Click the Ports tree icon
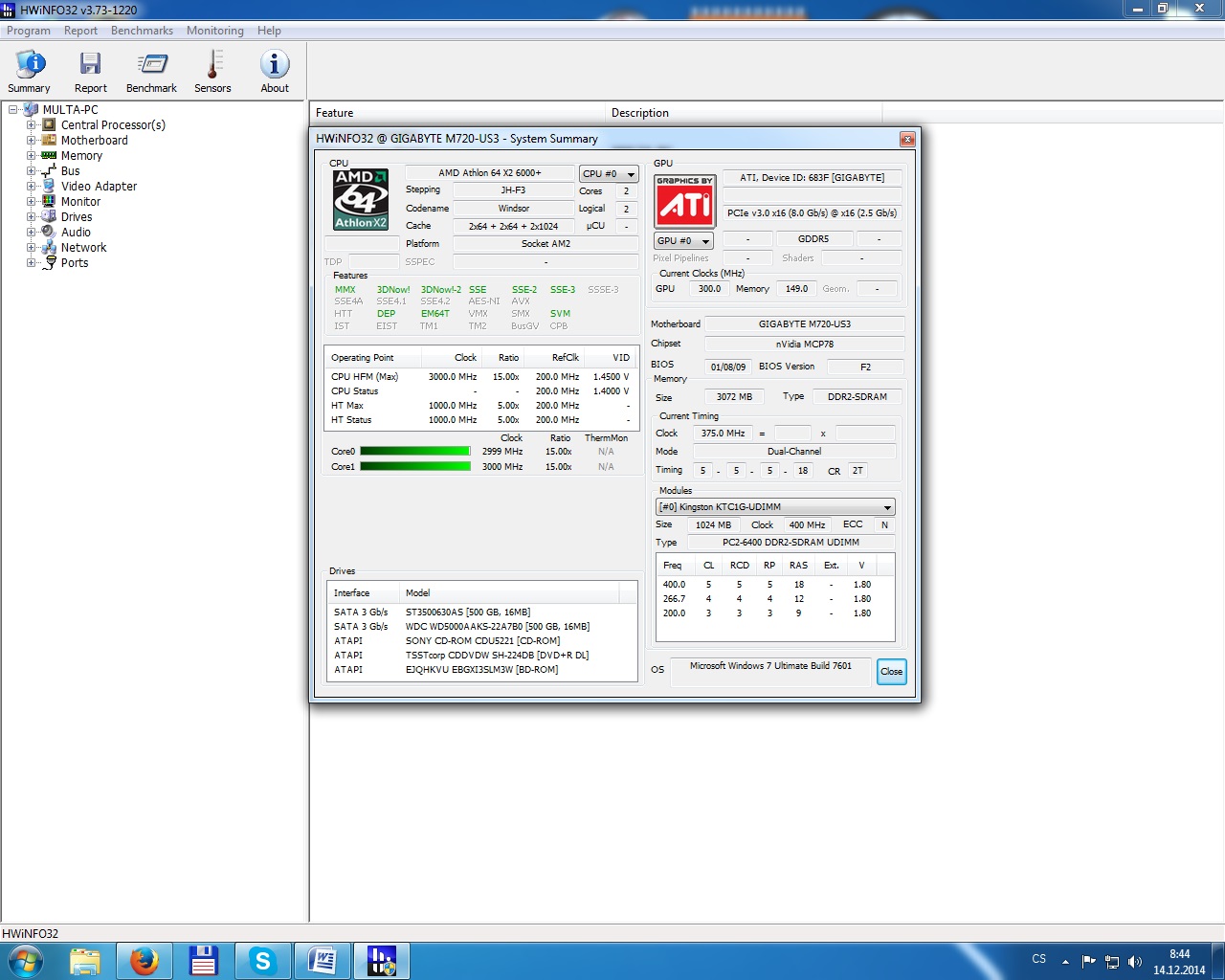 pos(49,262)
